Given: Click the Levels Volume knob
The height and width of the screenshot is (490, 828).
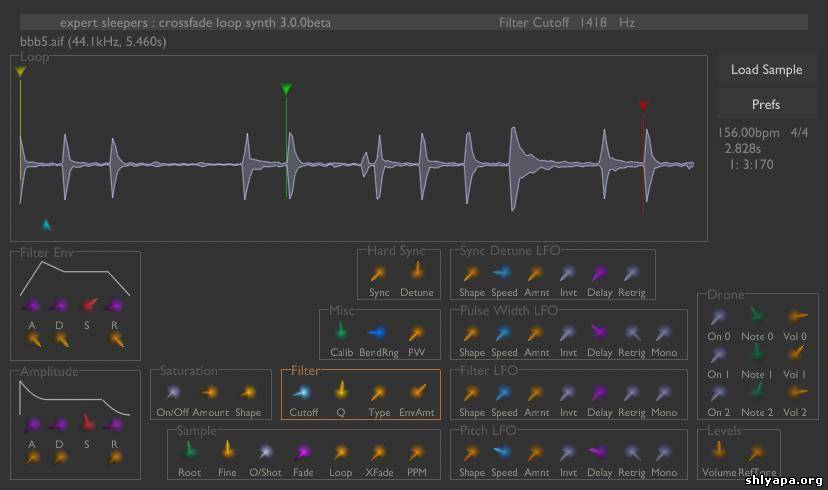Looking at the screenshot, I should click(719, 452).
